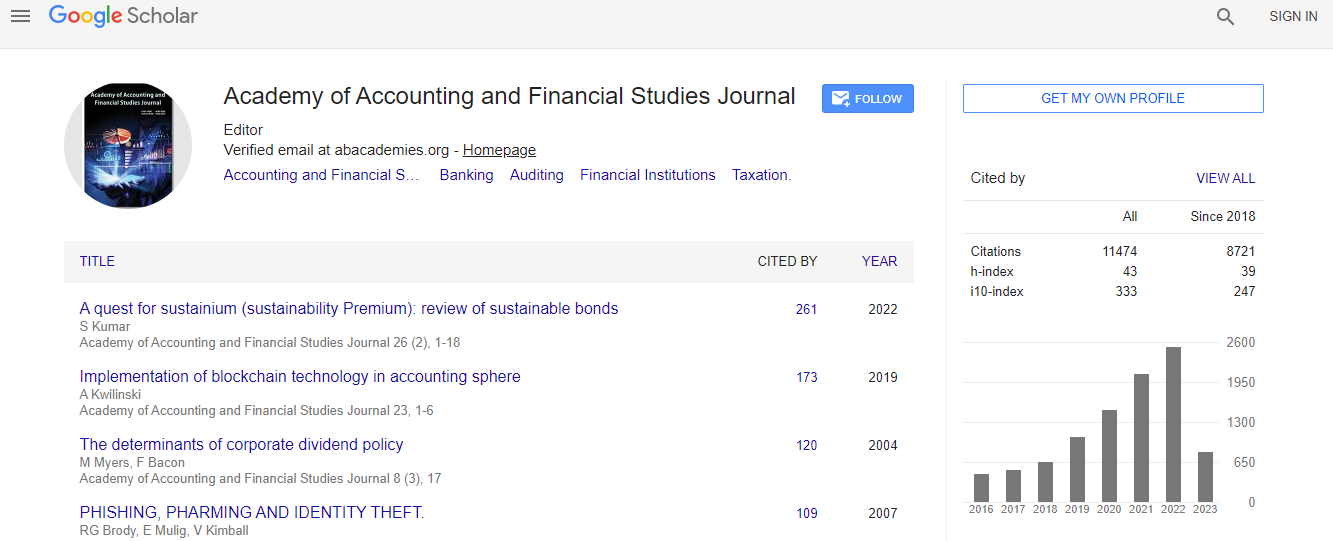The width and height of the screenshot is (1333, 541).
Task: Click the 2022 bar in citations chart
Action: (x=1173, y=424)
